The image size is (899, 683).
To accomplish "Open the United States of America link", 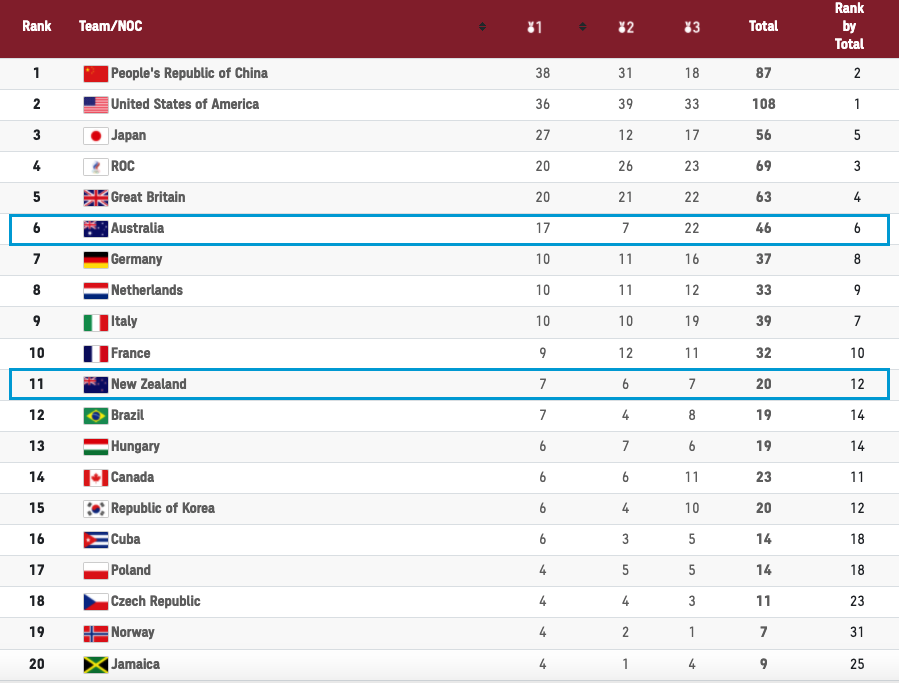I will coord(185,104).
